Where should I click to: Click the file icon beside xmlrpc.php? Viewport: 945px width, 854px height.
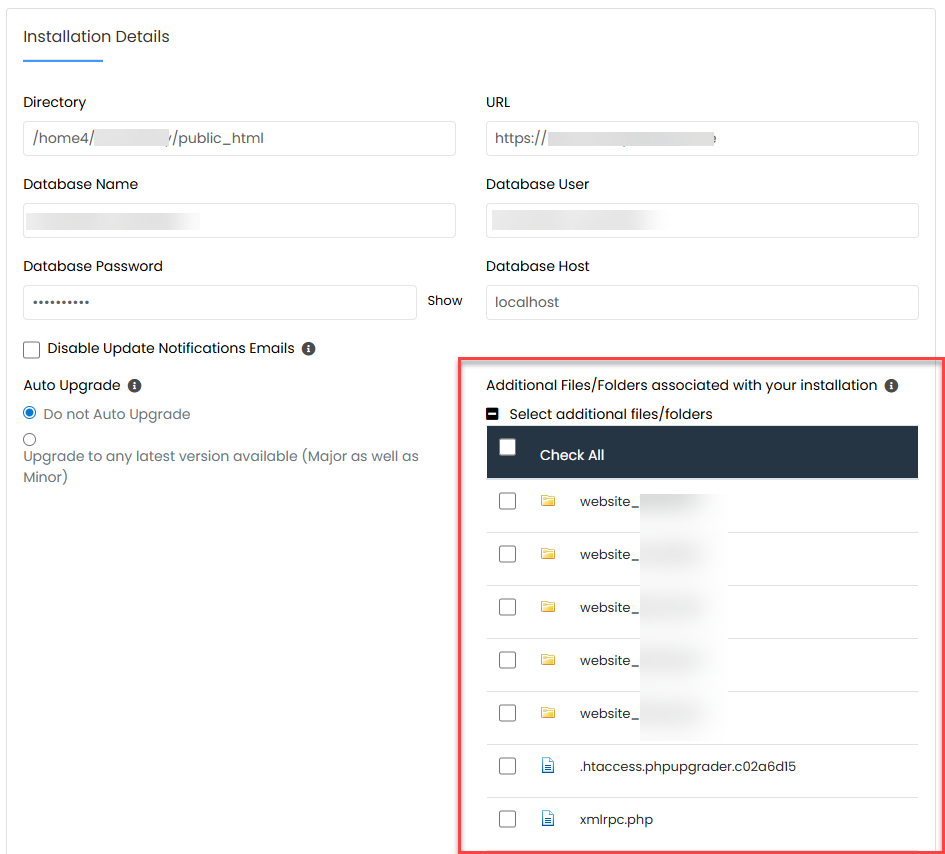(547, 818)
